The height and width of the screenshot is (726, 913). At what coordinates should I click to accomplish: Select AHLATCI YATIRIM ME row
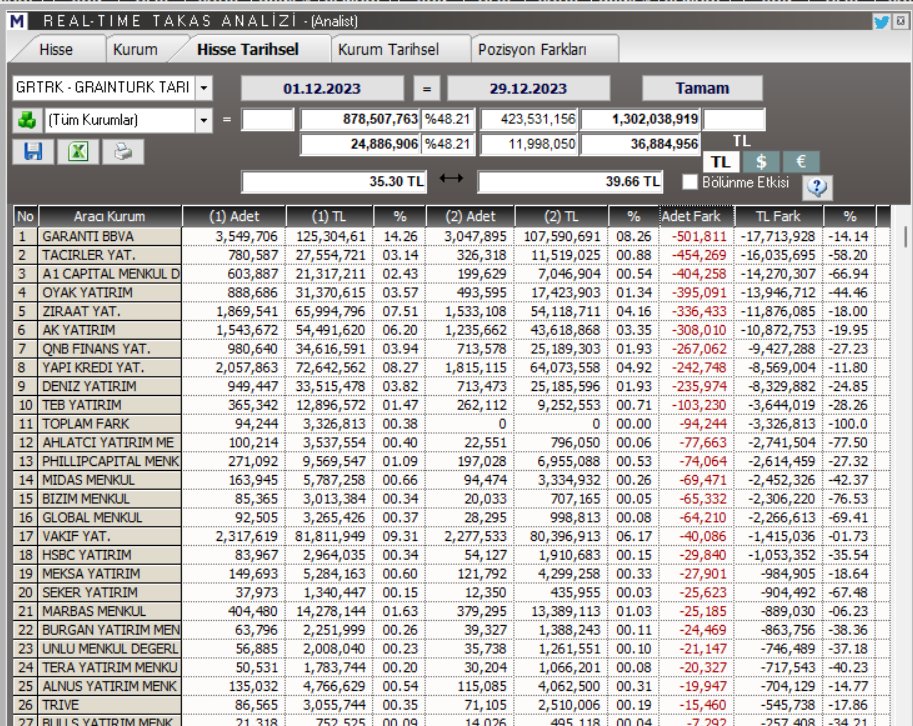pos(451,442)
